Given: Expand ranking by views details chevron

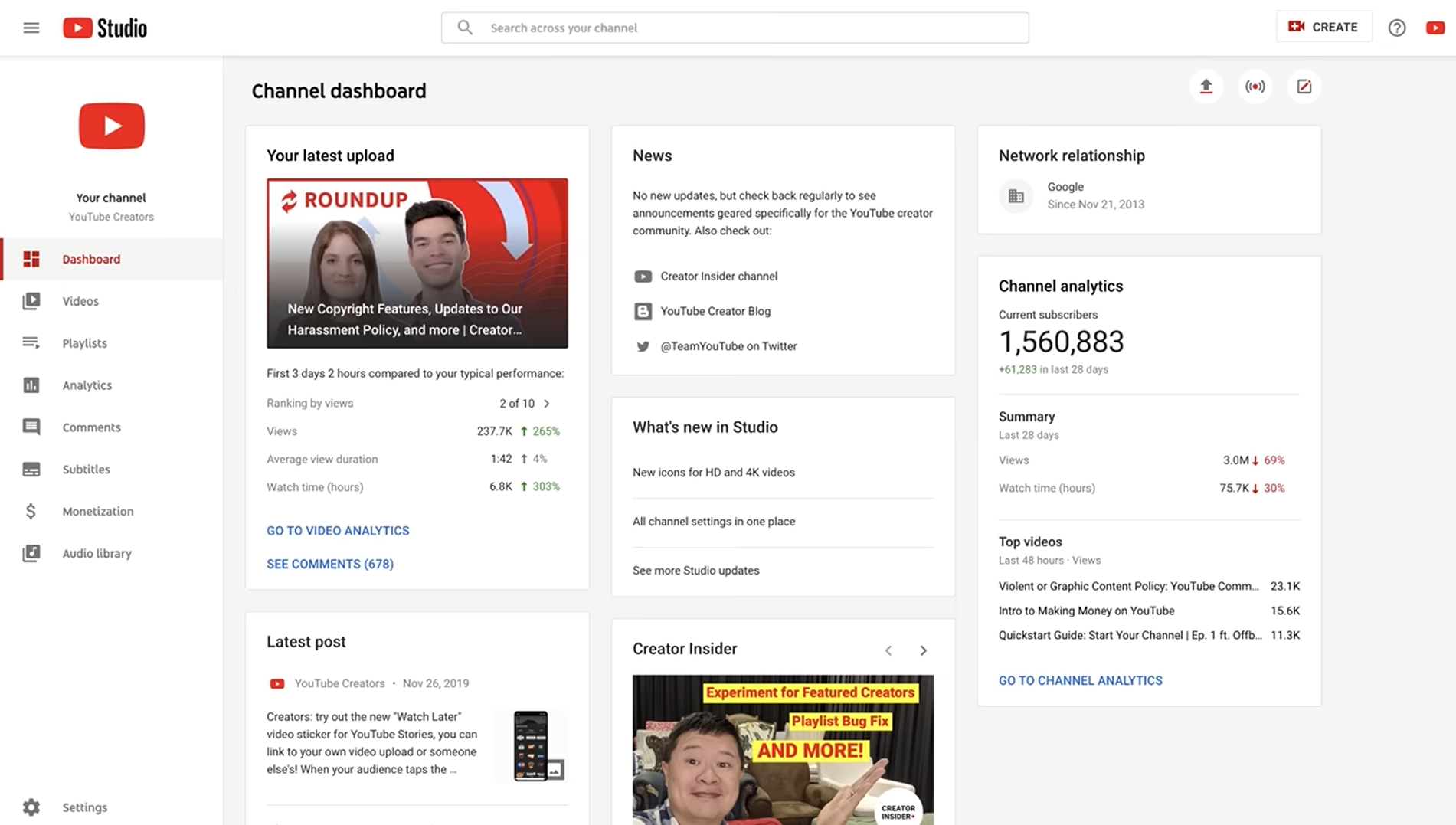Looking at the screenshot, I should [x=546, y=403].
